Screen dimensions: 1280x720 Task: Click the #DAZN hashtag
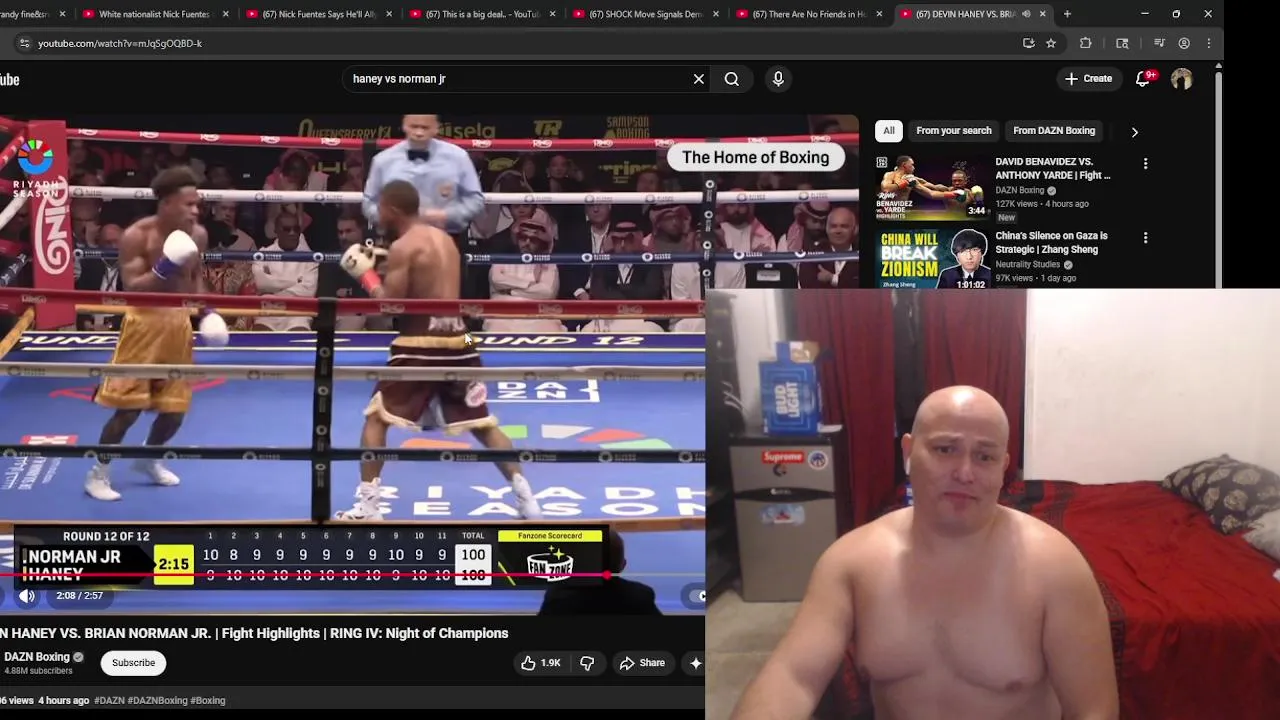(x=109, y=701)
